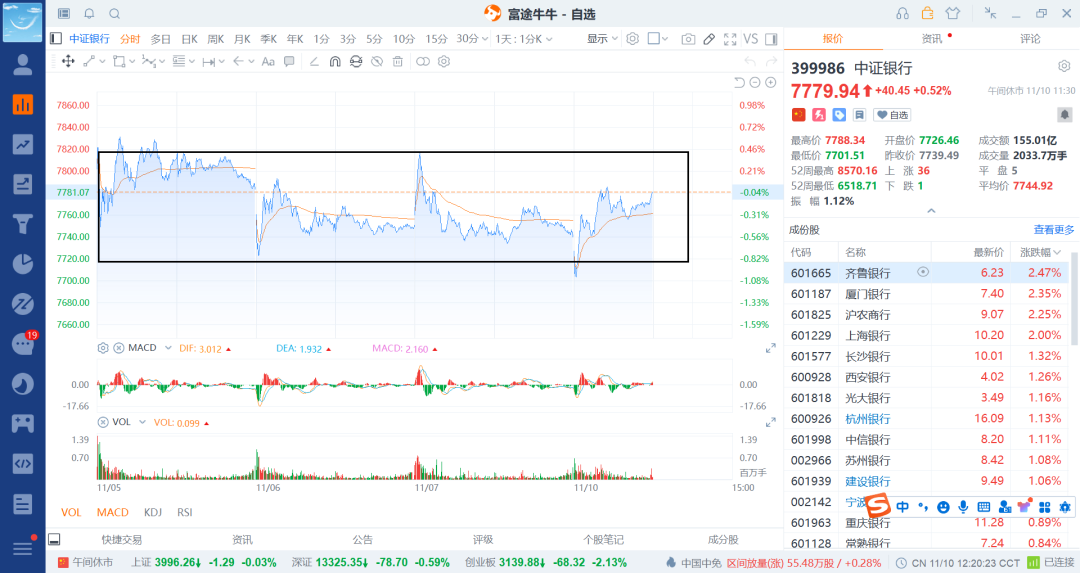
Task: Zoom out chart with minus circle
Action: click(x=755, y=83)
